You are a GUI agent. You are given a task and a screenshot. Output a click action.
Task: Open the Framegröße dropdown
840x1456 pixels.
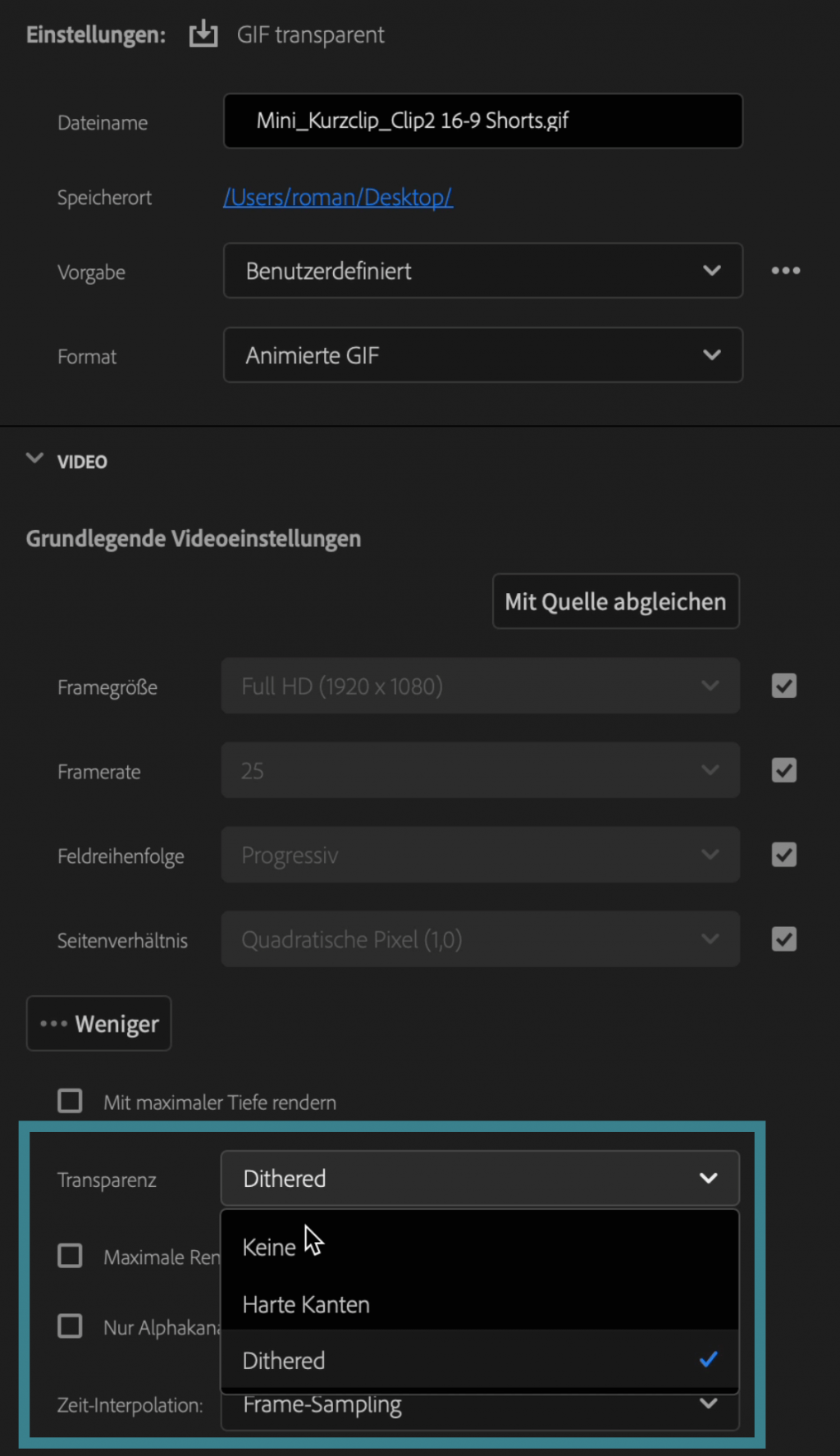coord(480,686)
